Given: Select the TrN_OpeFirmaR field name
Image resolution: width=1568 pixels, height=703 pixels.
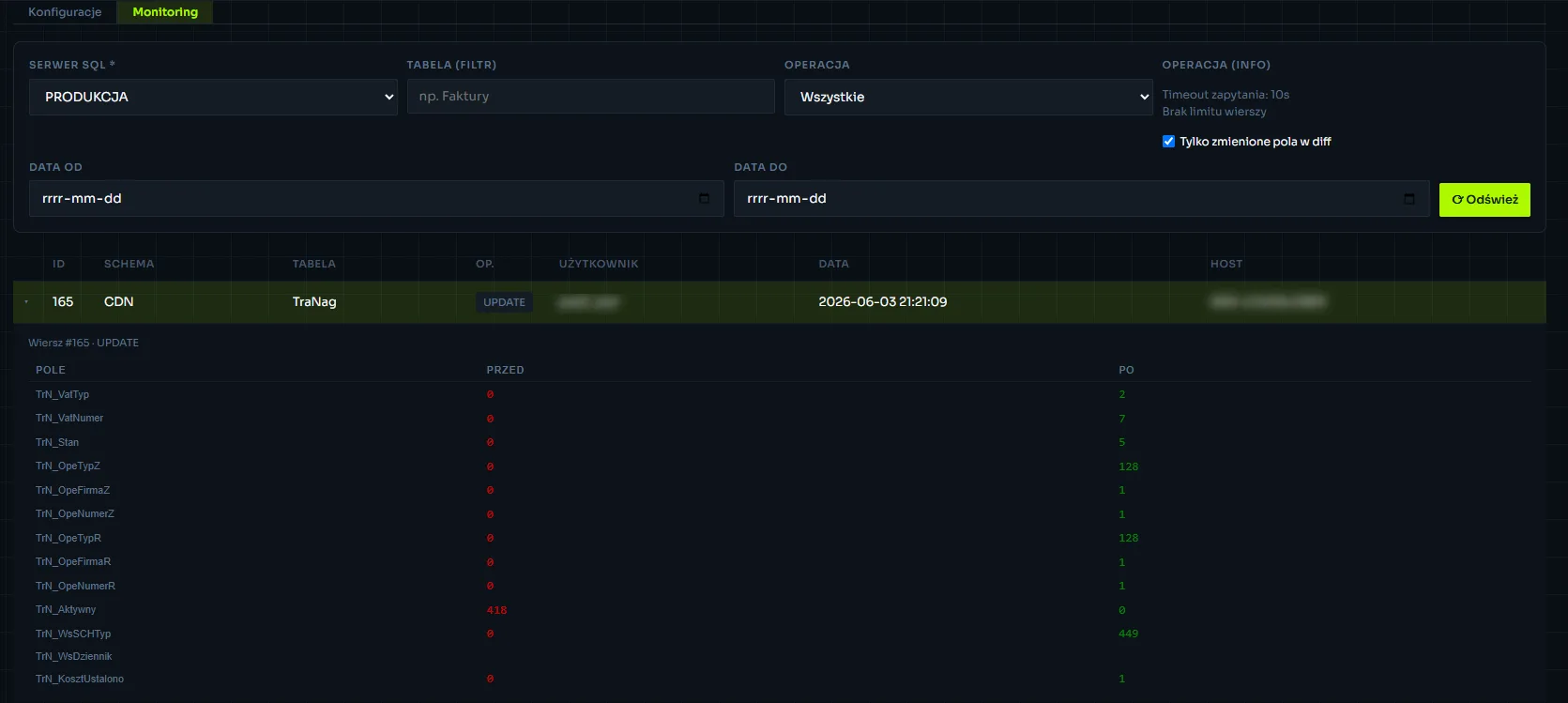Looking at the screenshot, I should 73,561.
